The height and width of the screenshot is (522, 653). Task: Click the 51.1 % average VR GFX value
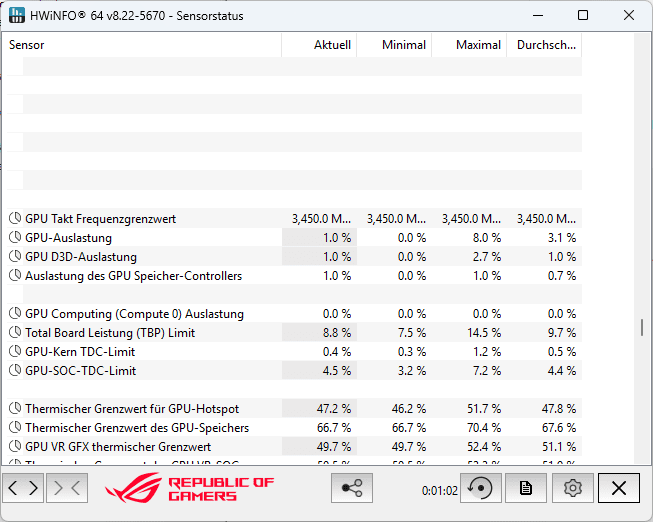click(559, 447)
